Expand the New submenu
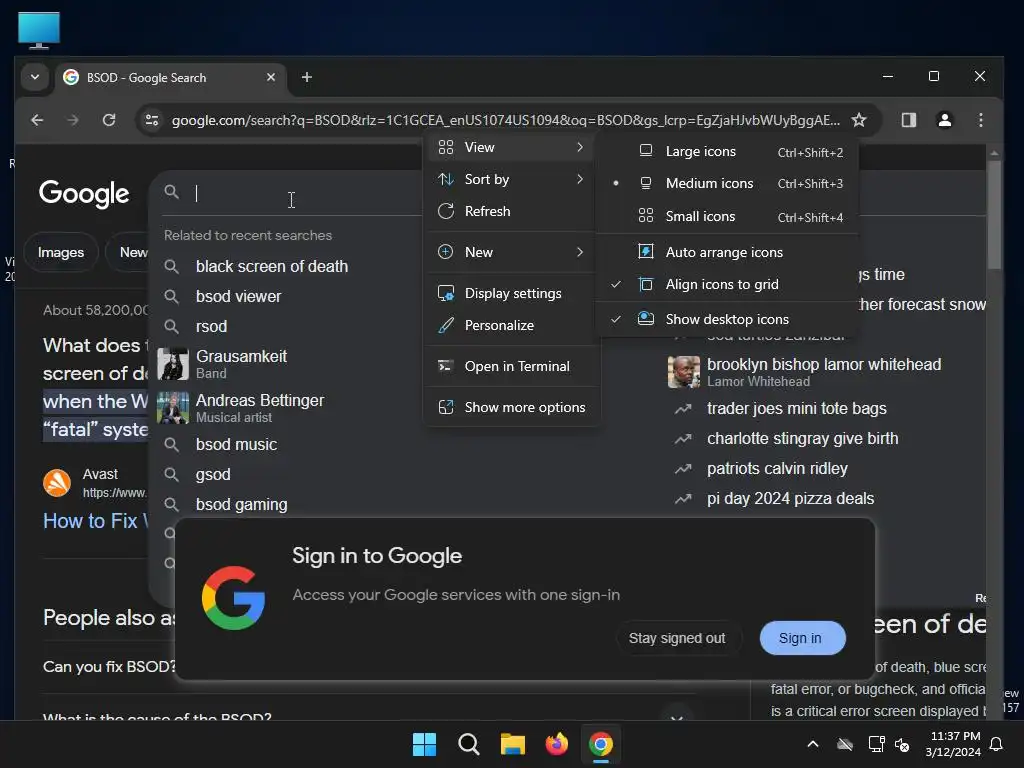This screenshot has width=1024, height=768. (512, 252)
